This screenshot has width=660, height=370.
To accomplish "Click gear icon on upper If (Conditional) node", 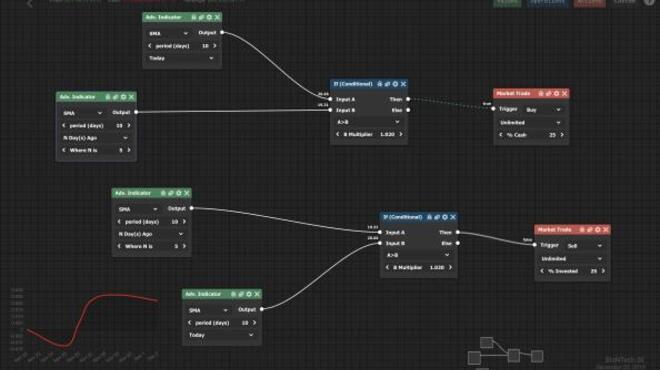I will pos(395,84).
